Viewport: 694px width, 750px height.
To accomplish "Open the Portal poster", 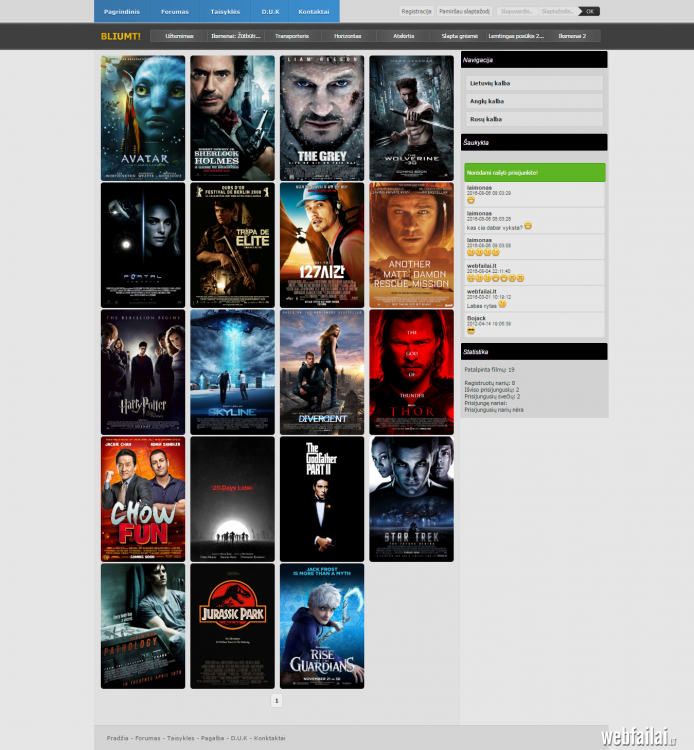I will 143,245.
